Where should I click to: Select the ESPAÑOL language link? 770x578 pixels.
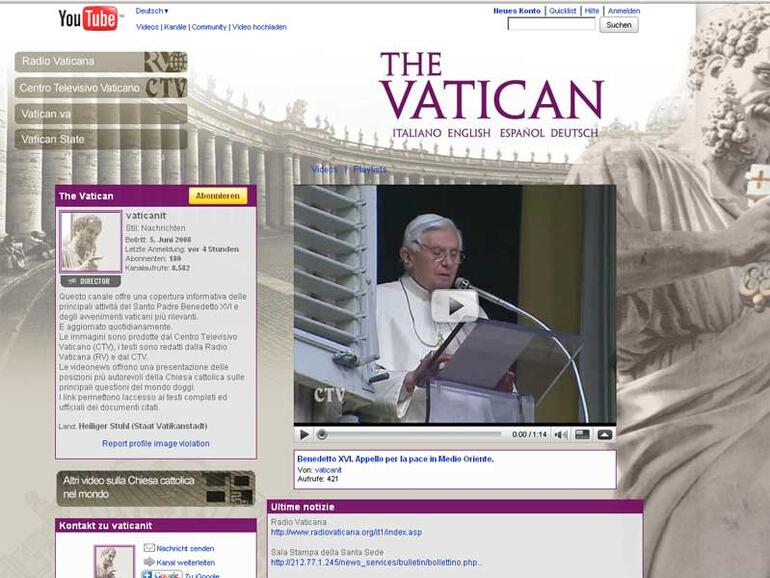[x=522, y=133]
